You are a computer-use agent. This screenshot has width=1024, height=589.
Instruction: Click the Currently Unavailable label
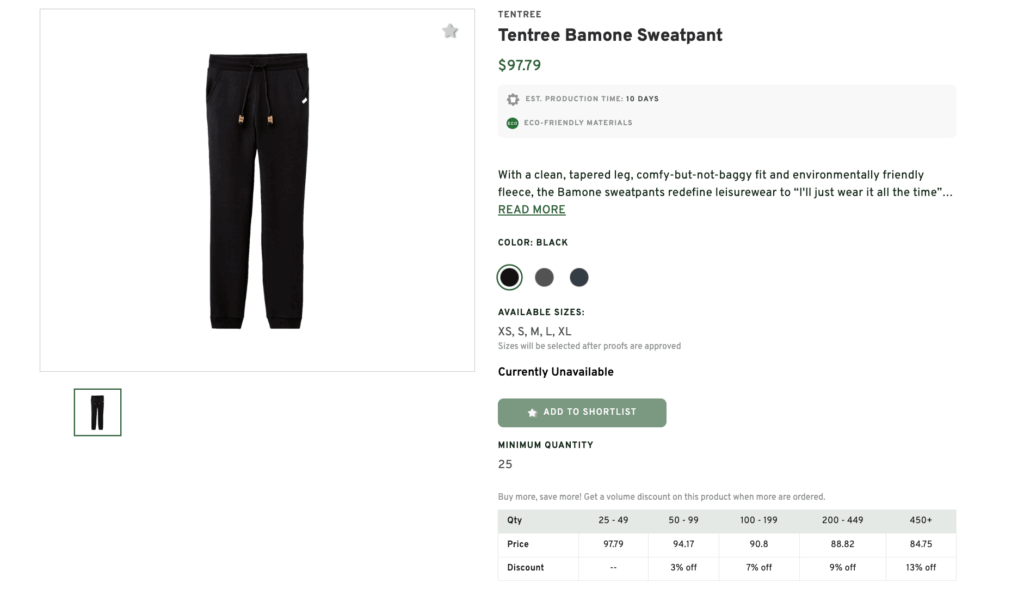coord(555,371)
